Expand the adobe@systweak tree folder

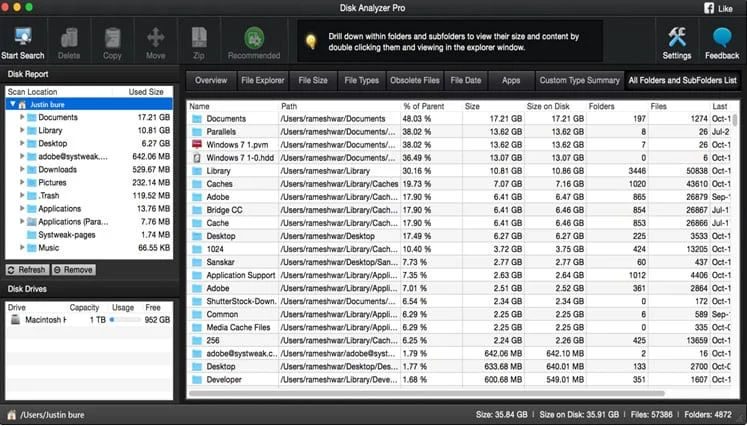(x=22, y=156)
